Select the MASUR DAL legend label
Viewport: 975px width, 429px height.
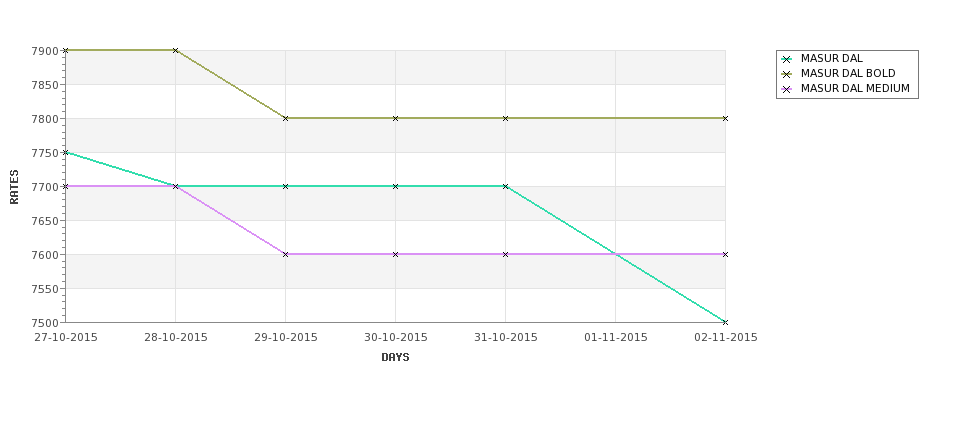click(831, 59)
